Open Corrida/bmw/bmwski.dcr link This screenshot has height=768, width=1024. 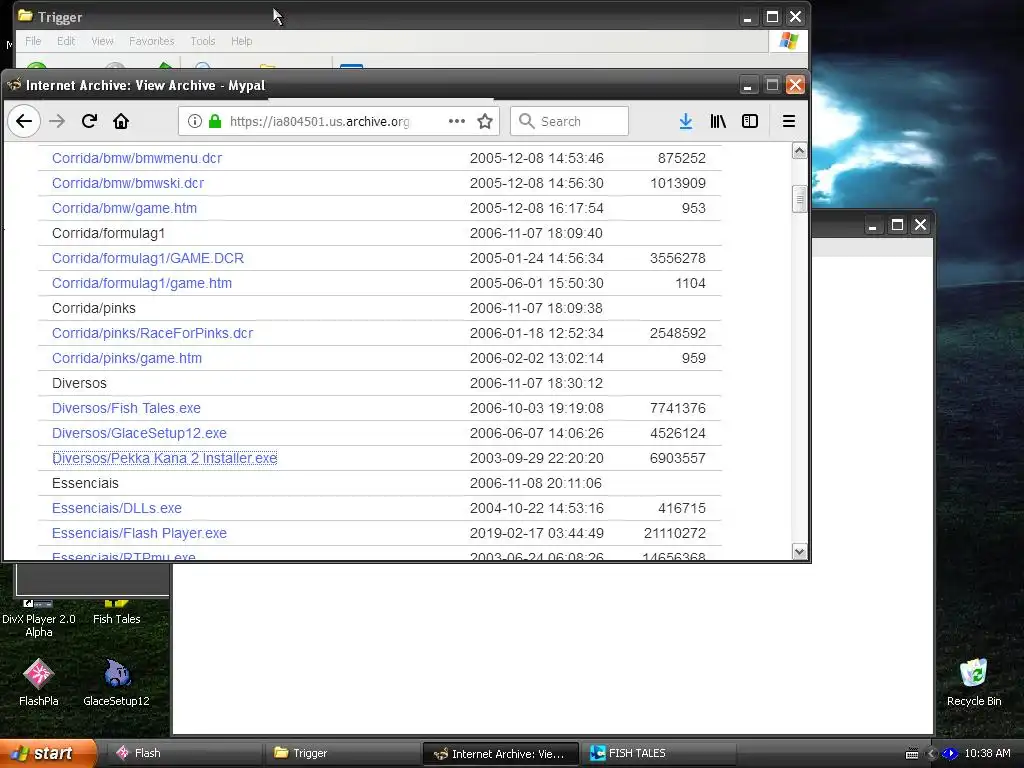[x=127, y=183]
